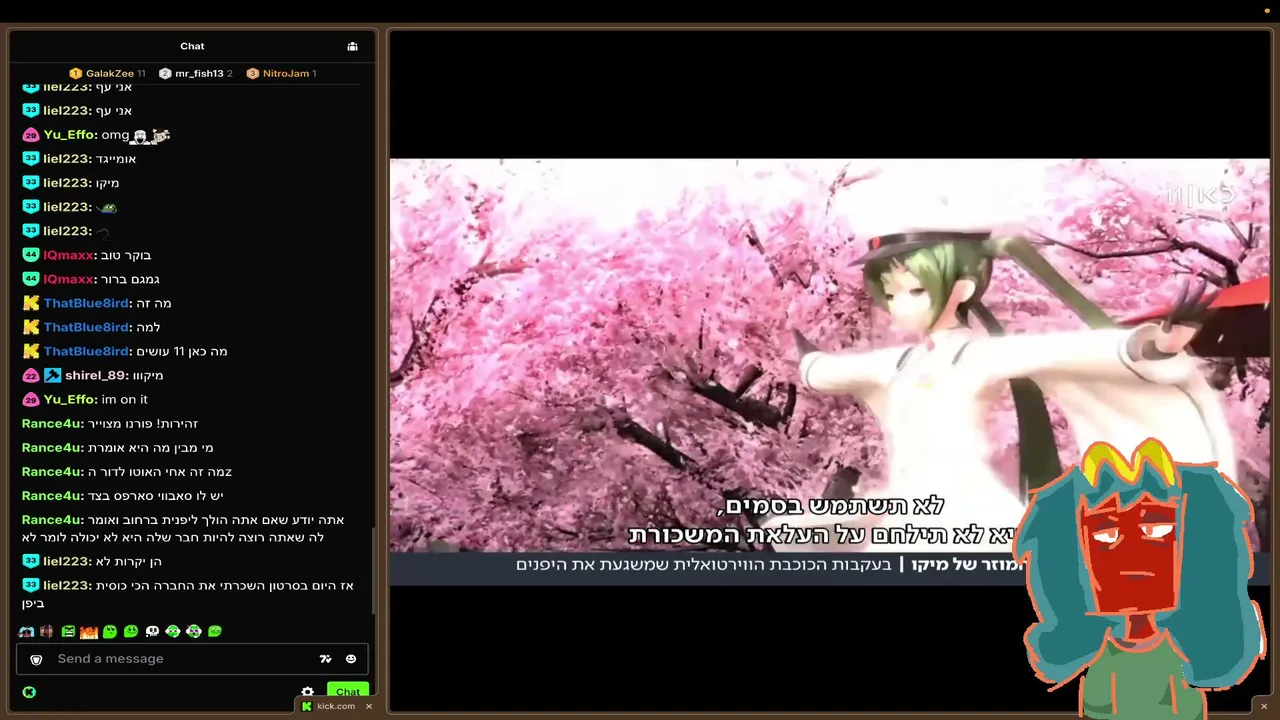1280x720 pixels.
Task: Select the fire emote in quick emotes
Action: tap(89, 631)
